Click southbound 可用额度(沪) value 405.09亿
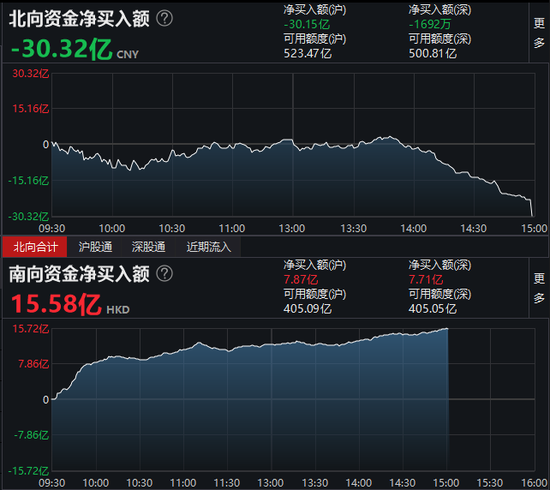 [x=307, y=309]
